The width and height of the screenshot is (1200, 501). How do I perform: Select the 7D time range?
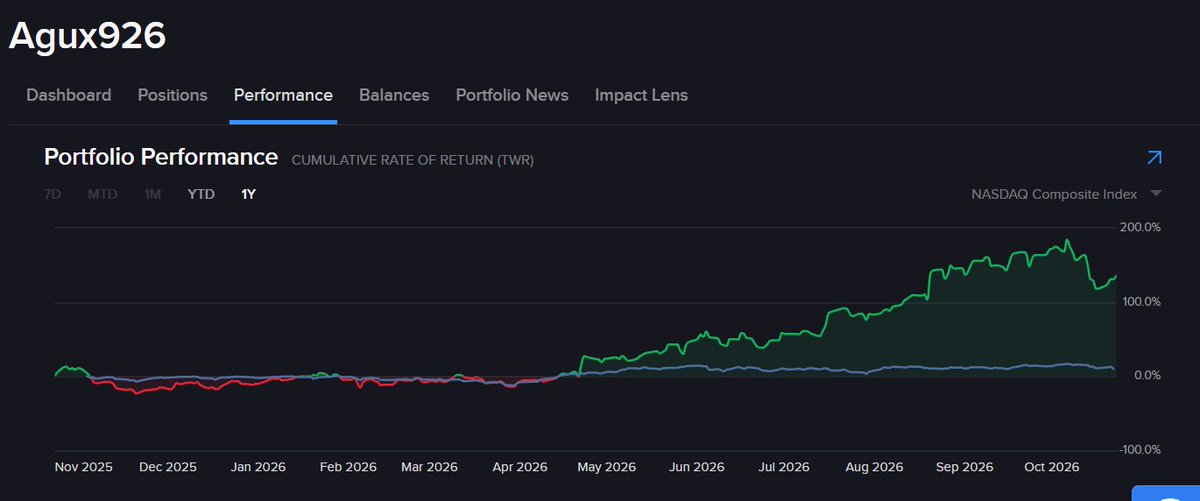[51, 194]
